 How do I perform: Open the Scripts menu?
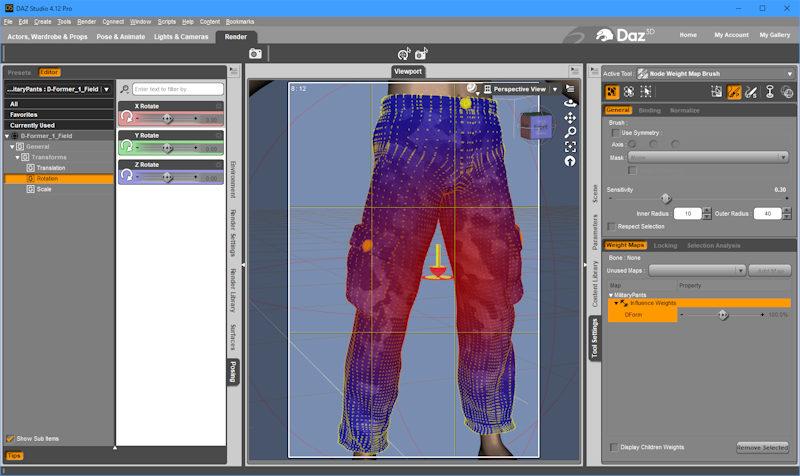point(166,21)
